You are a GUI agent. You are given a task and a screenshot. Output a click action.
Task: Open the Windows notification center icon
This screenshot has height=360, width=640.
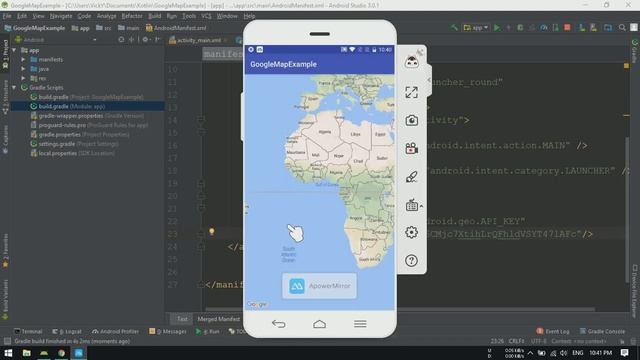[624, 353]
